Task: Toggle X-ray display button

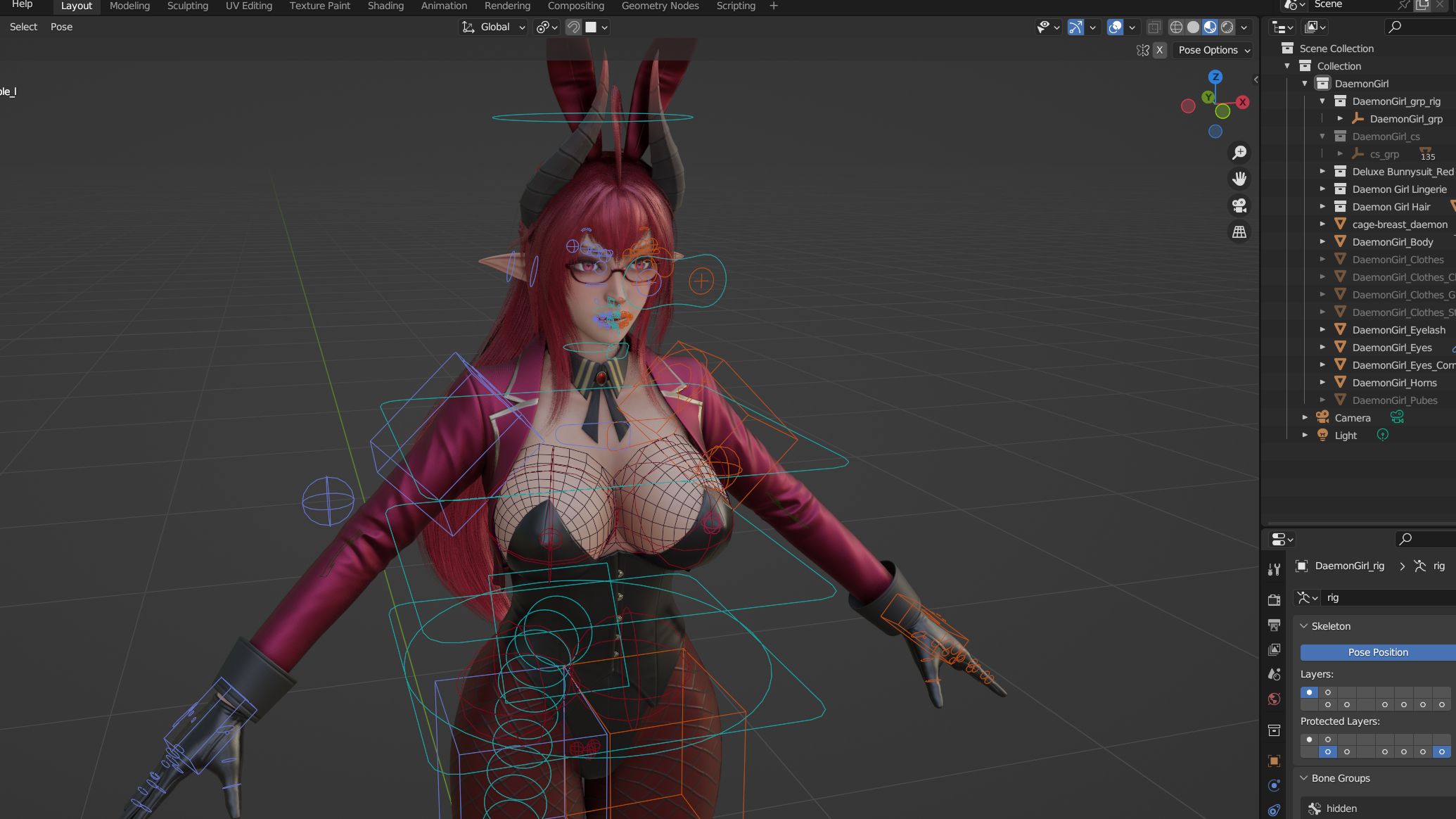Action: pyautogui.click(x=1154, y=27)
